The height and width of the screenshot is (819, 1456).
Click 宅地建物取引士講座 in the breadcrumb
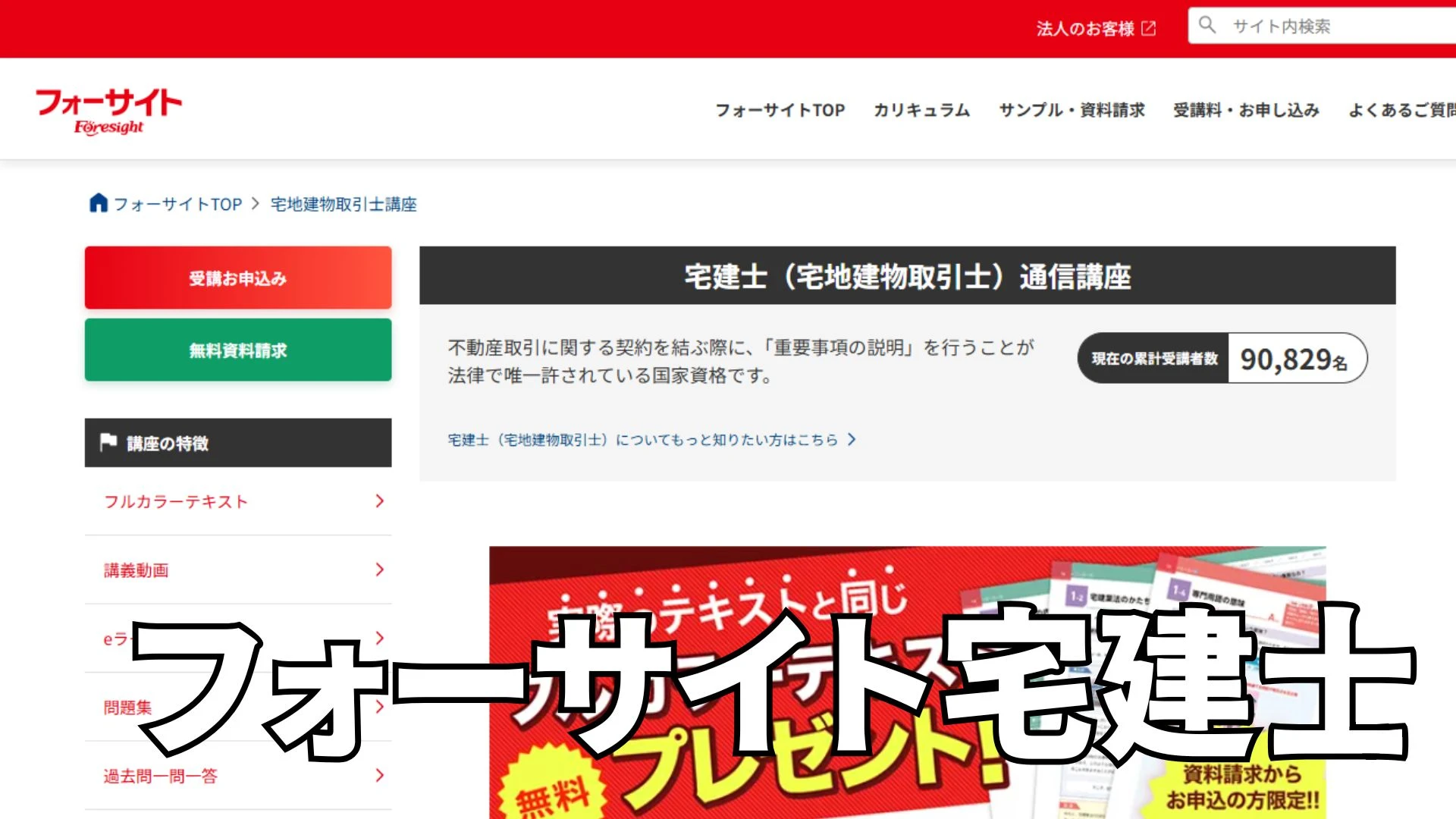click(x=344, y=203)
